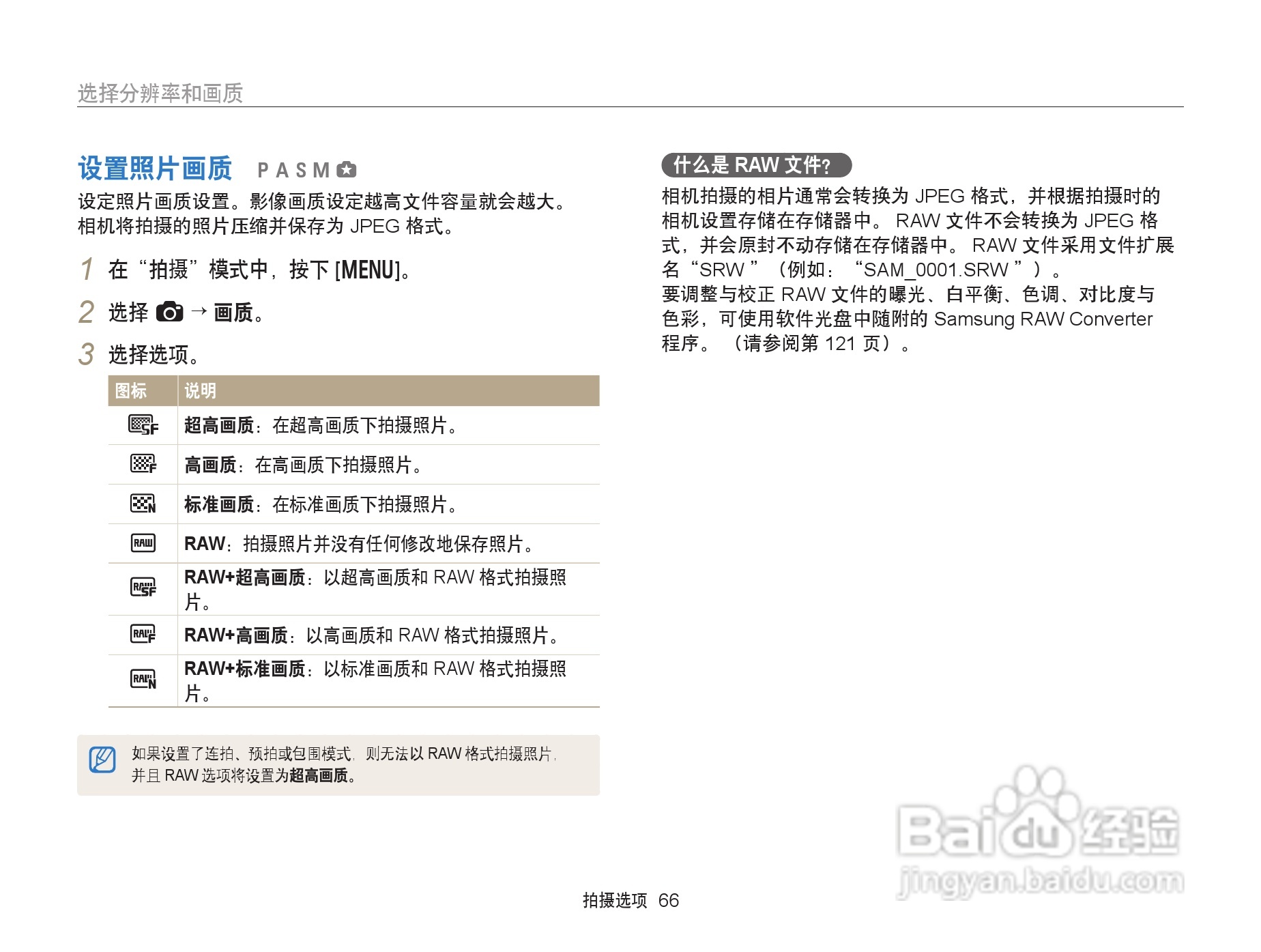Click the RAW+N quality icon

point(143,680)
